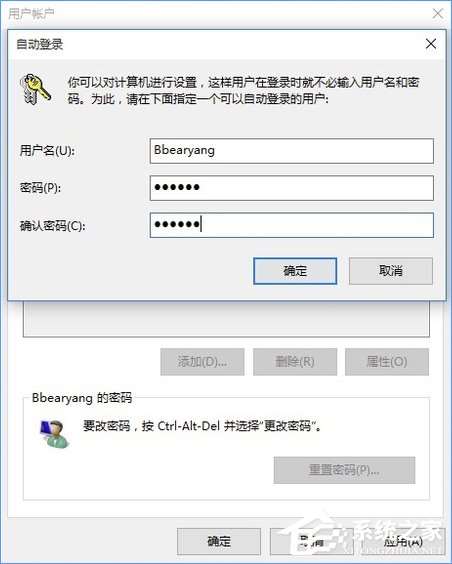Click into the 密码(P) password field
This screenshot has height=564, width=452.
[x=292, y=188]
